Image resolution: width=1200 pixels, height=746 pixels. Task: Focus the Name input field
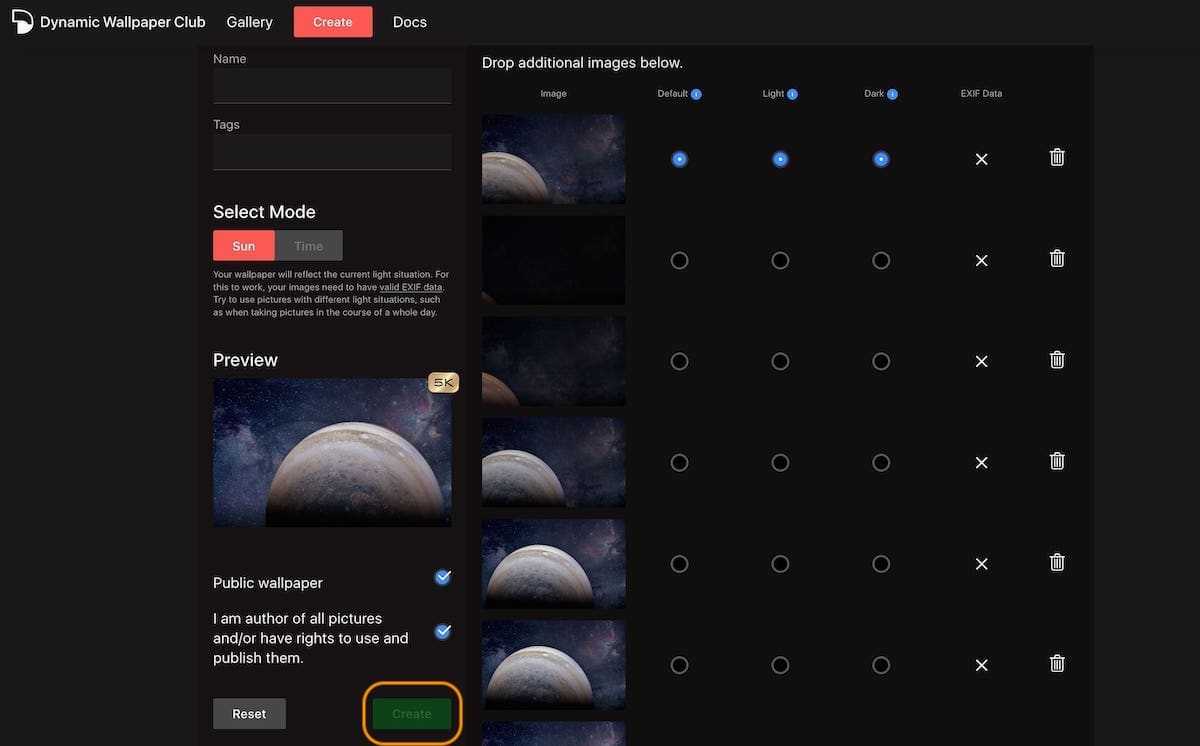pyautogui.click(x=332, y=86)
